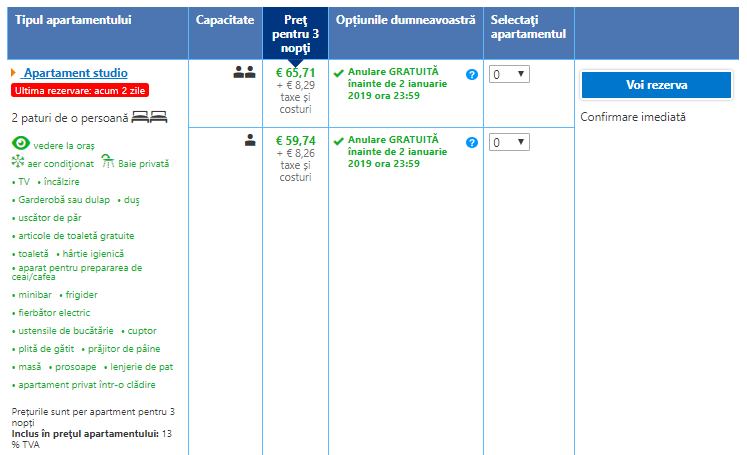Click the air conditioning snowflake icon
This screenshot has height=455, width=747.
tap(17, 163)
